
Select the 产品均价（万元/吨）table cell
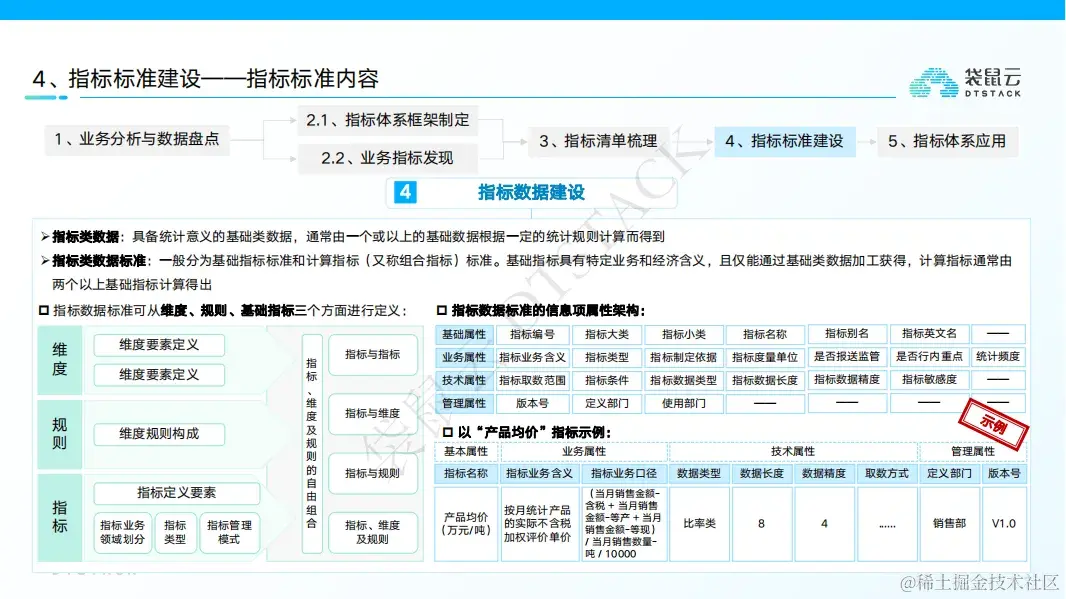click(465, 522)
